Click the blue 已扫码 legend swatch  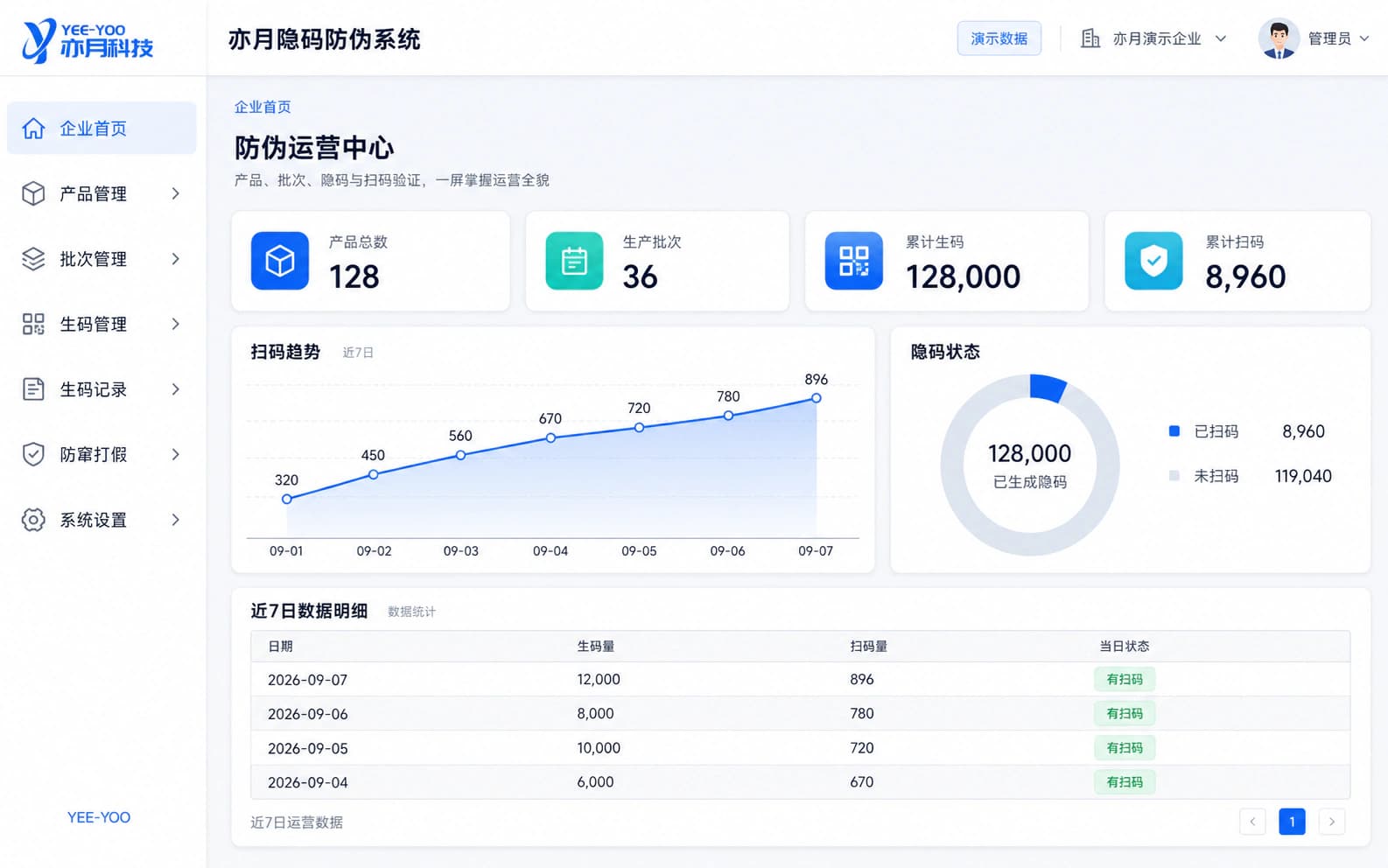pos(1174,430)
